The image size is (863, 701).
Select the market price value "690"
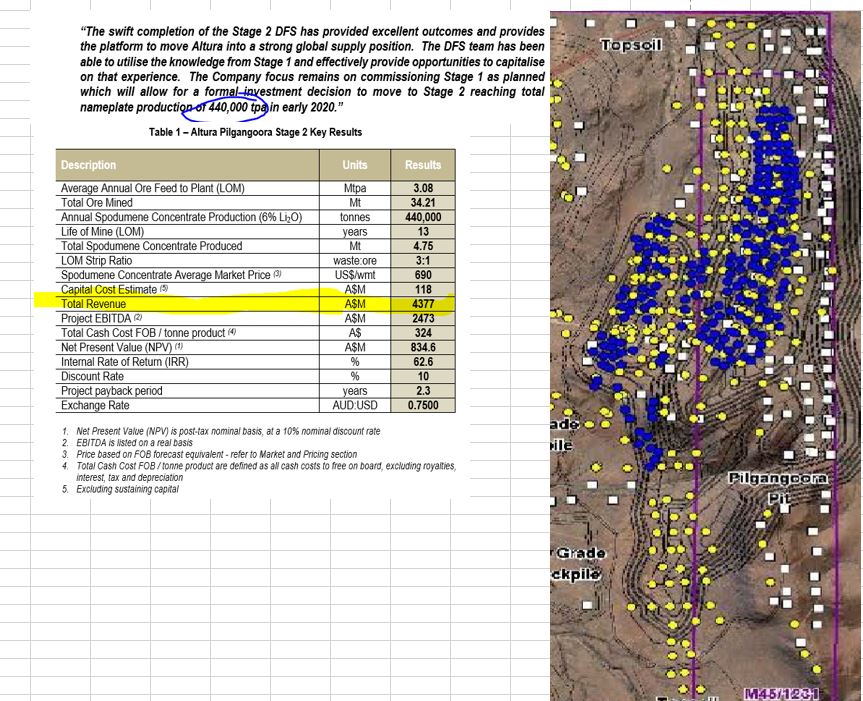coord(423,275)
